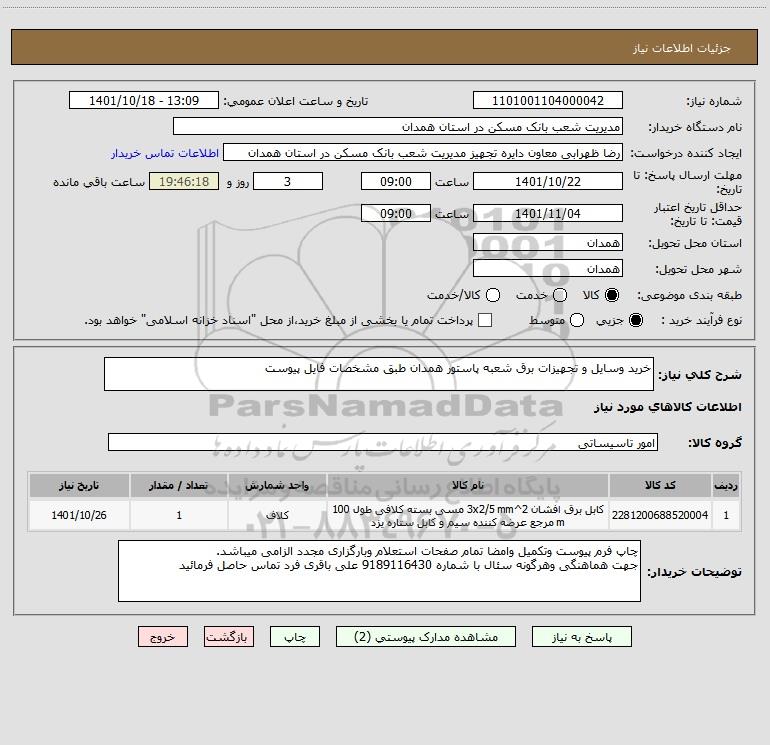Click the price validity date 1401/11/04 field
This screenshot has height=745, width=770.
[x=548, y=213]
